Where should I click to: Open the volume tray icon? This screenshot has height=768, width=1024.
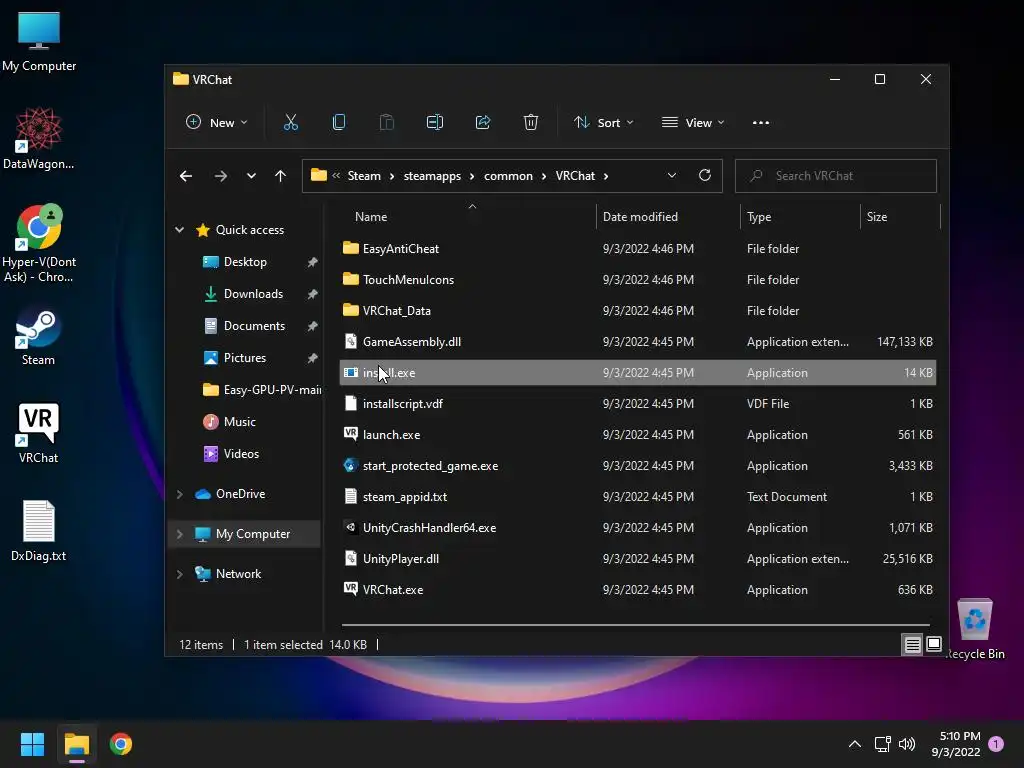pyautogui.click(x=906, y=744)
